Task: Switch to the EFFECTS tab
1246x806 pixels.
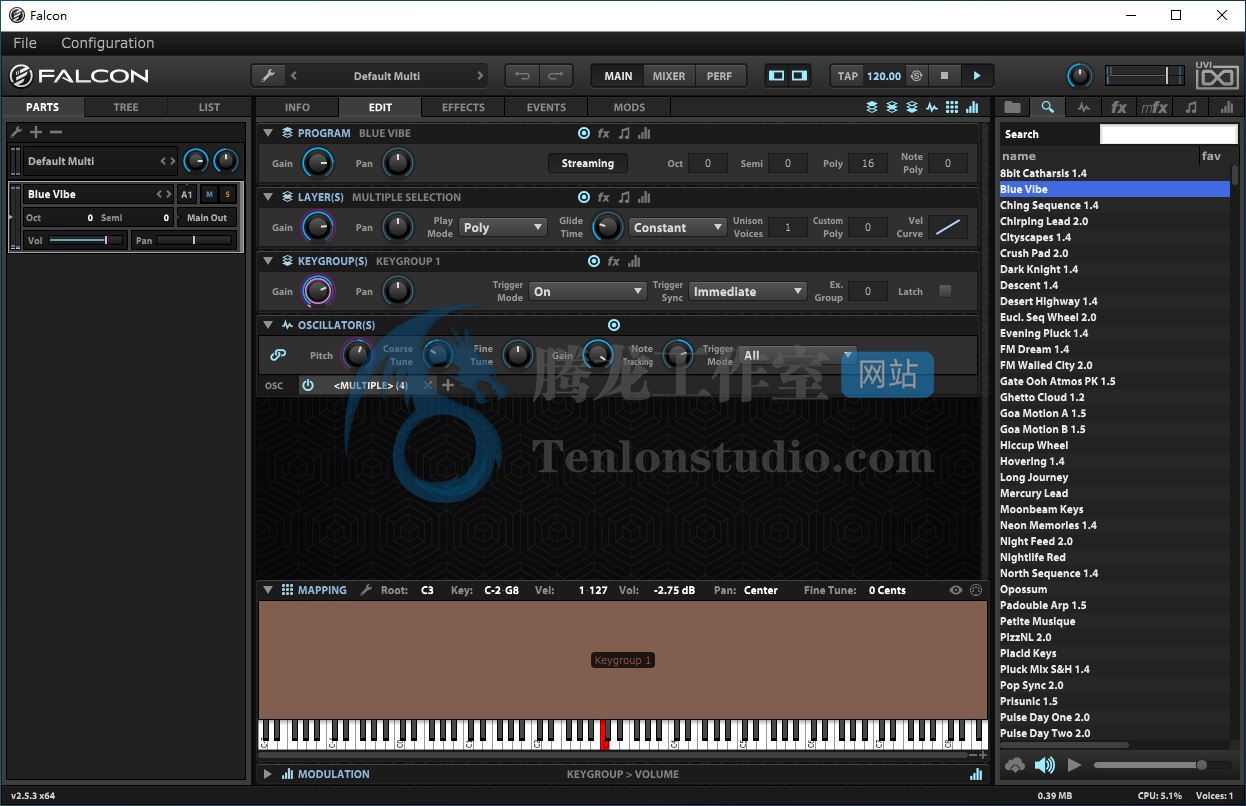Action: 463,107
